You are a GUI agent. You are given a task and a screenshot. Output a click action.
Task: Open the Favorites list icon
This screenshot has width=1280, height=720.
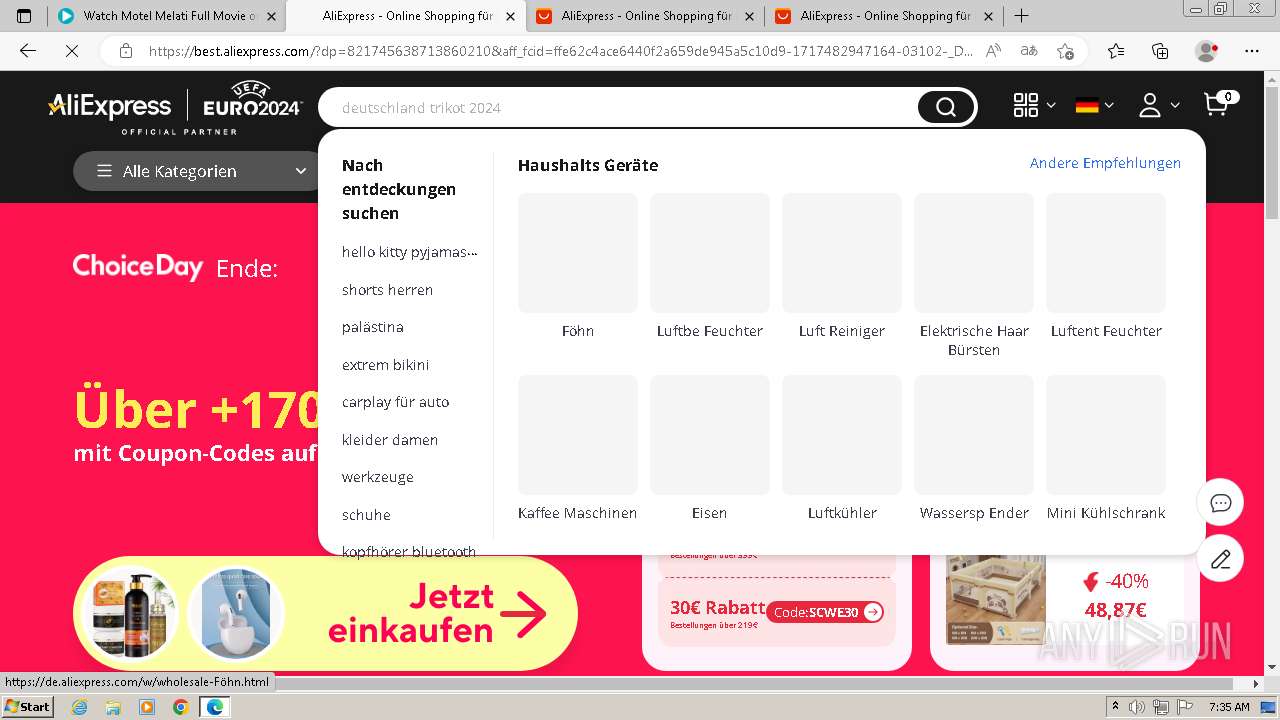click(x=1116, y=51)
